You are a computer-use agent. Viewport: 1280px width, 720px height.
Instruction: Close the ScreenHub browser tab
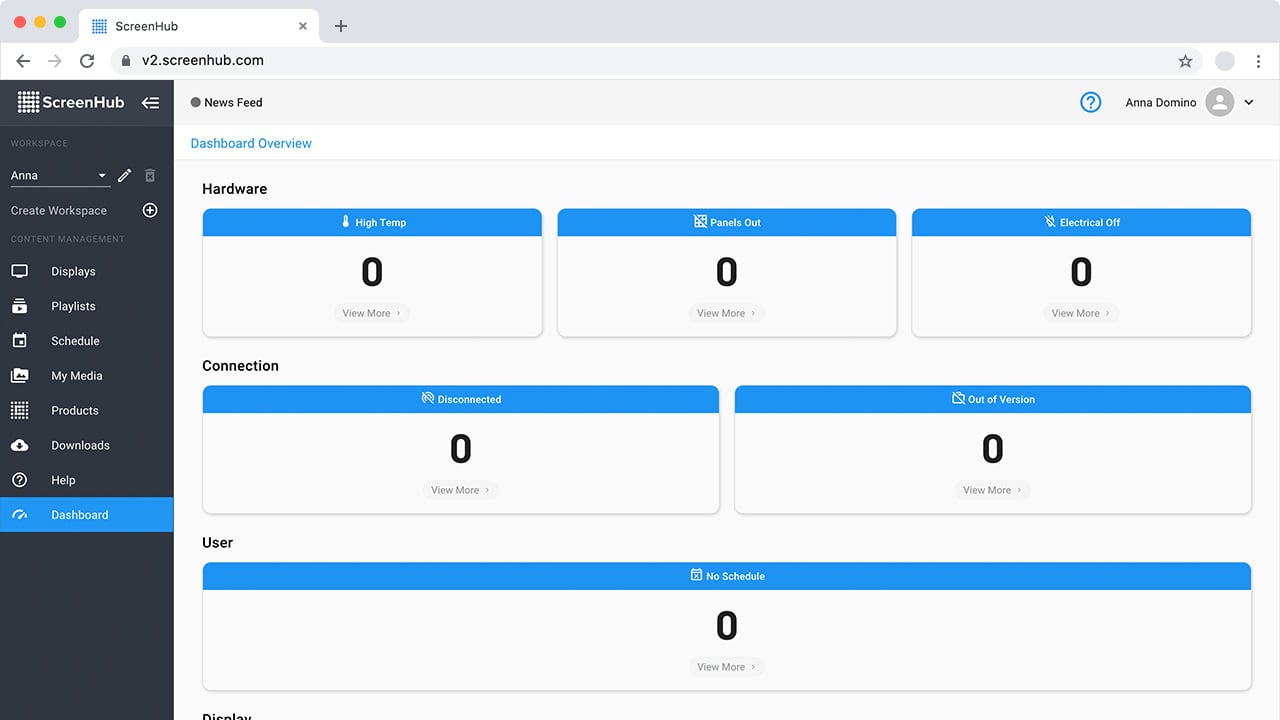click(303, 26)
